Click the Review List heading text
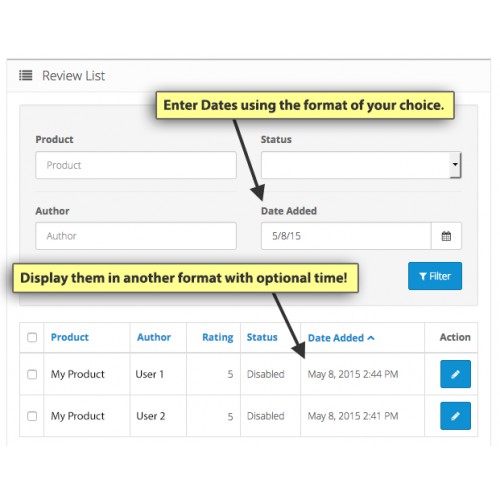Image resolution: width=500 pixels, height=500 pixels. click(73, 76)
